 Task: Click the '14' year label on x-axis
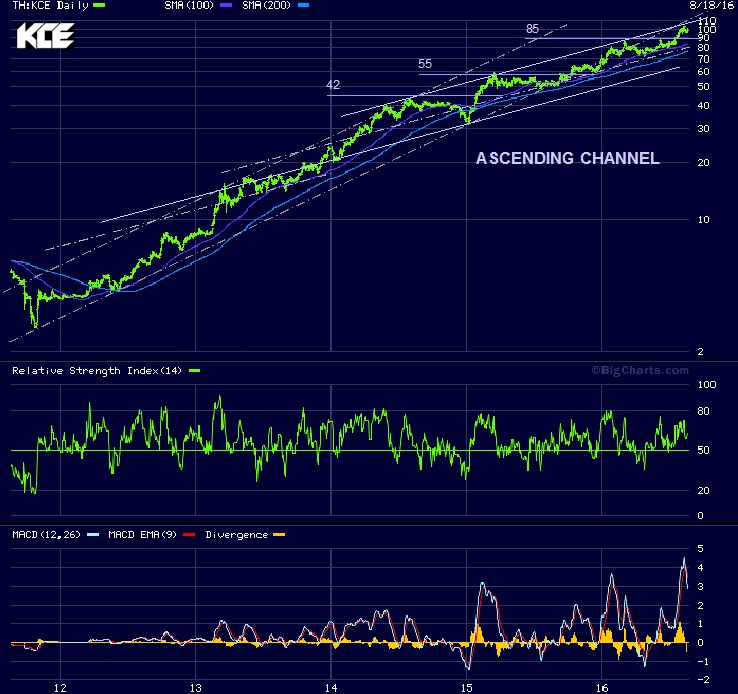[331, 688]
